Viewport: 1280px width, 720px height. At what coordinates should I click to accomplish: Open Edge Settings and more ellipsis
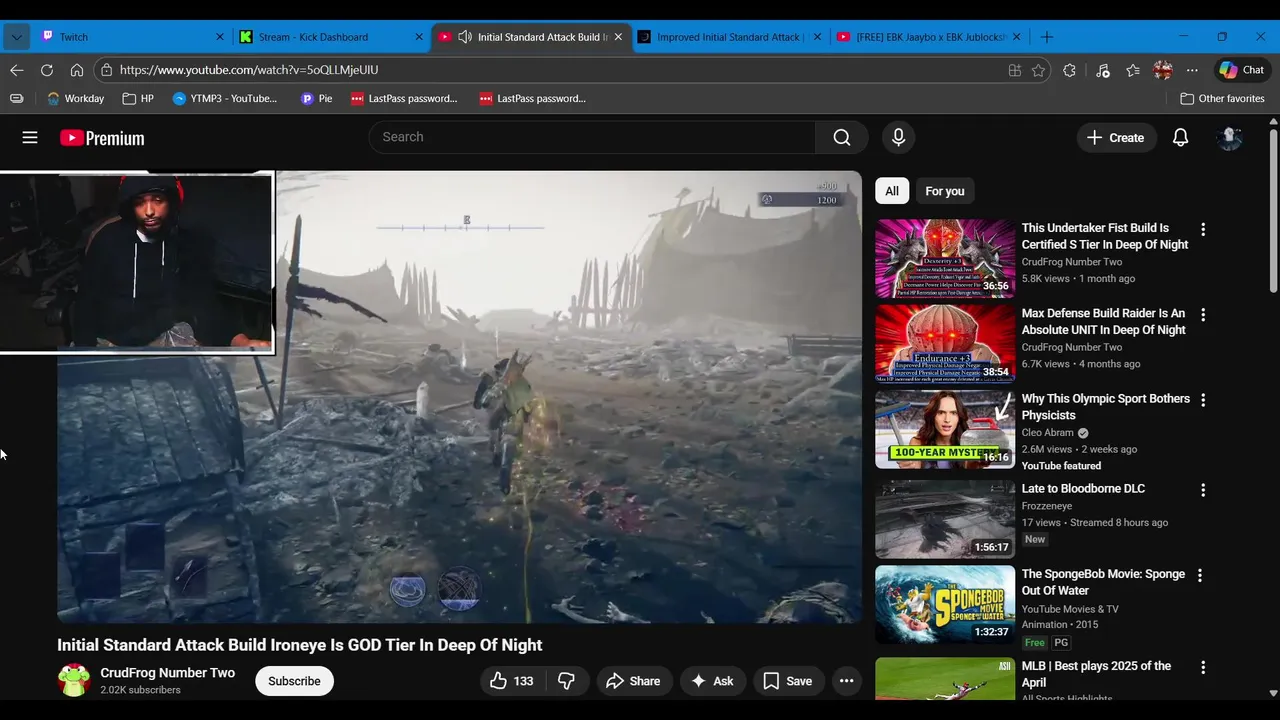point(1192,70)
